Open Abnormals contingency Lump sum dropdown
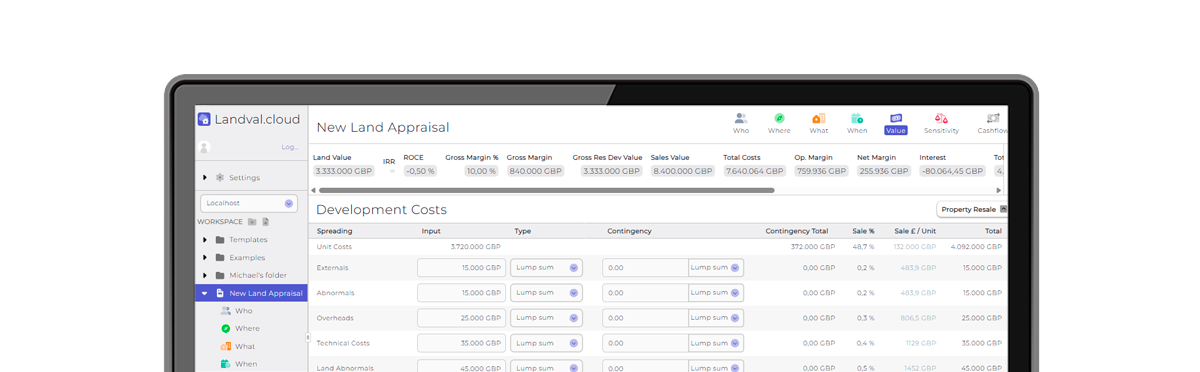1200x372 pixels. [716, 293]
